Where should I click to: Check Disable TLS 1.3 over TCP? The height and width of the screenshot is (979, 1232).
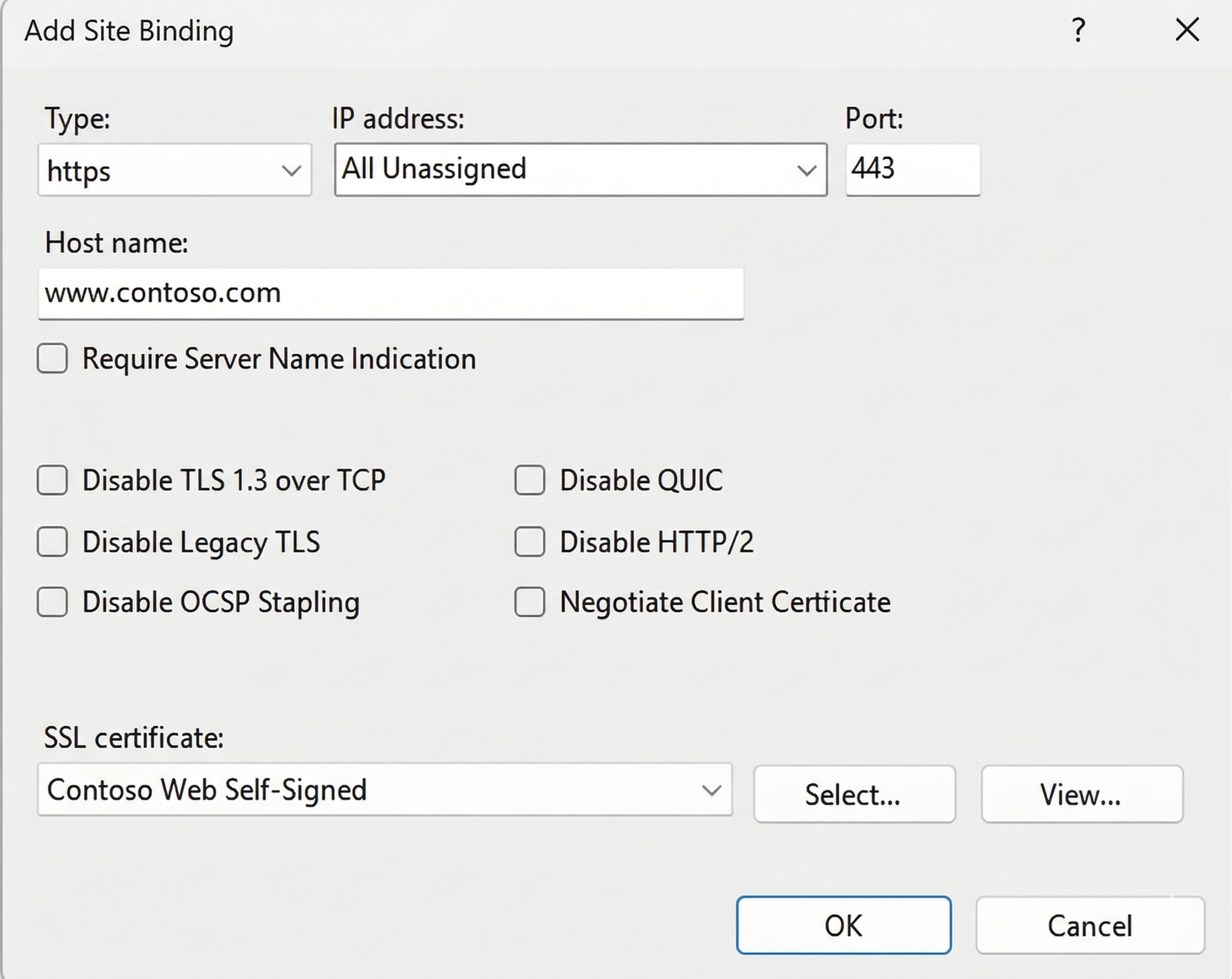coord(53,480)
